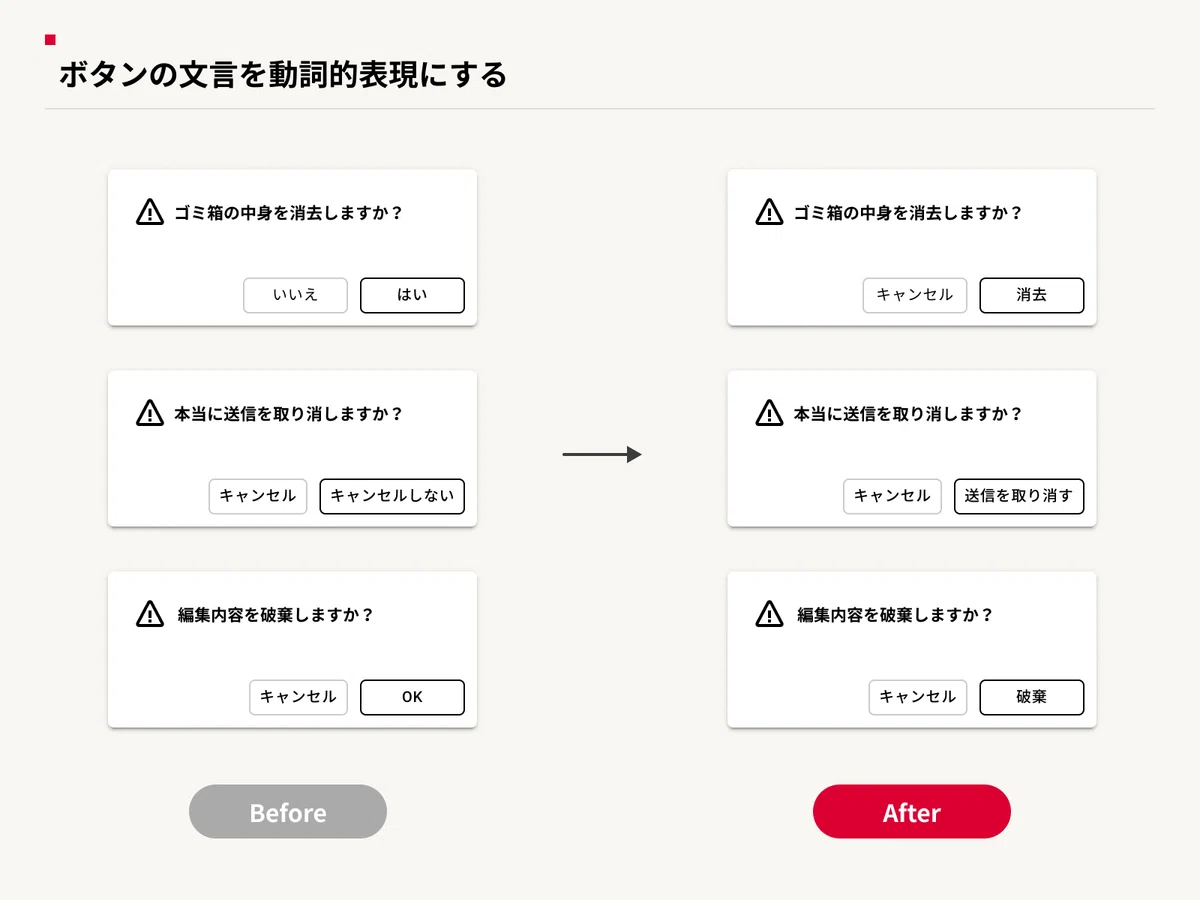Click the いいえ button
The height and width of the screenshot is (900, 1200).
click(x=295, y=295)
